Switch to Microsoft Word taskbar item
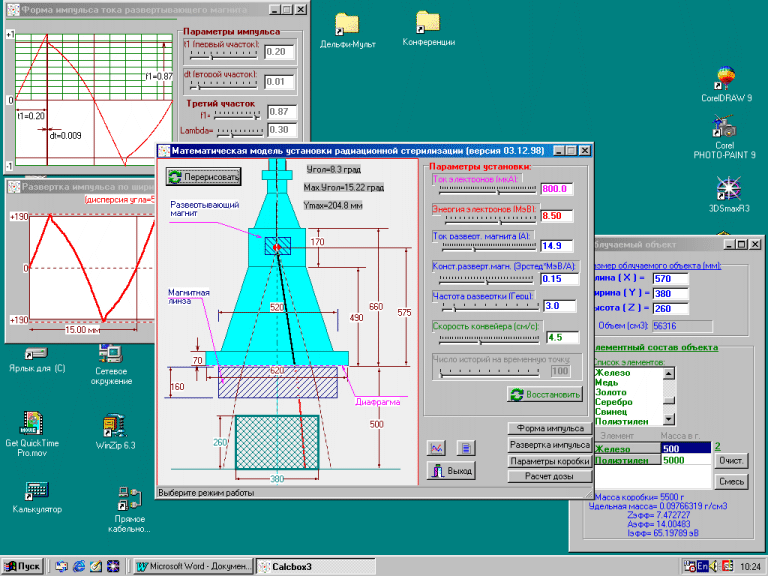The width and height of the screenshot is (768, 576). click(x=193, y=566)
